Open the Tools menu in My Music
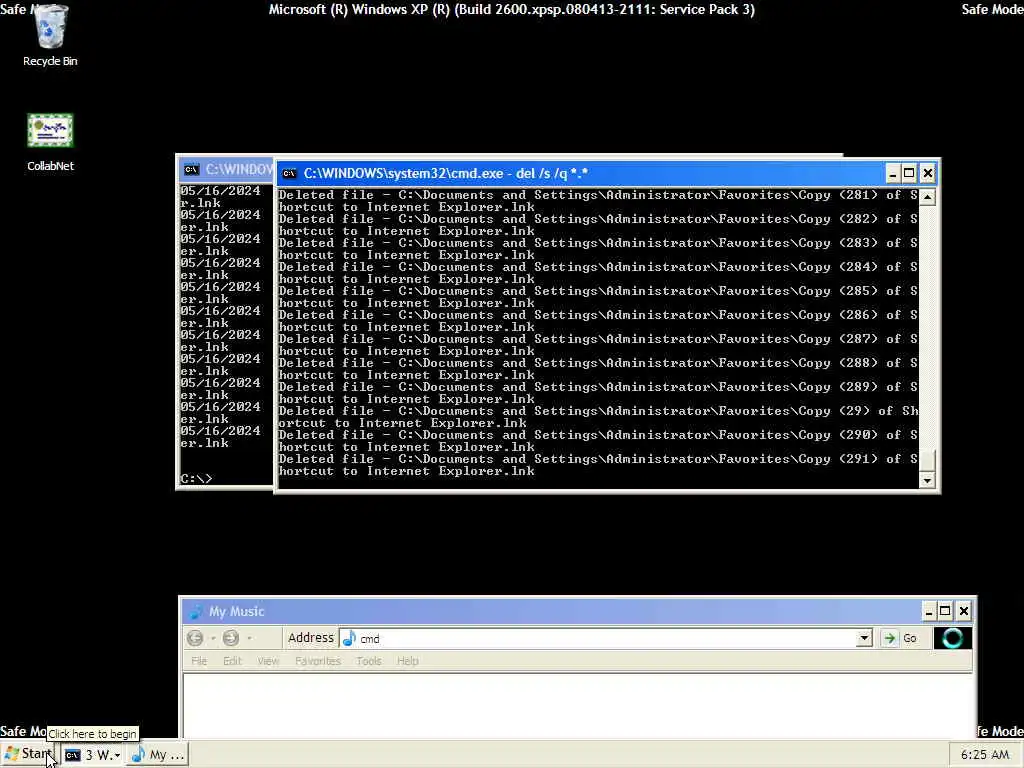The height and width of the screenshot is (768, 1024). 369,661
